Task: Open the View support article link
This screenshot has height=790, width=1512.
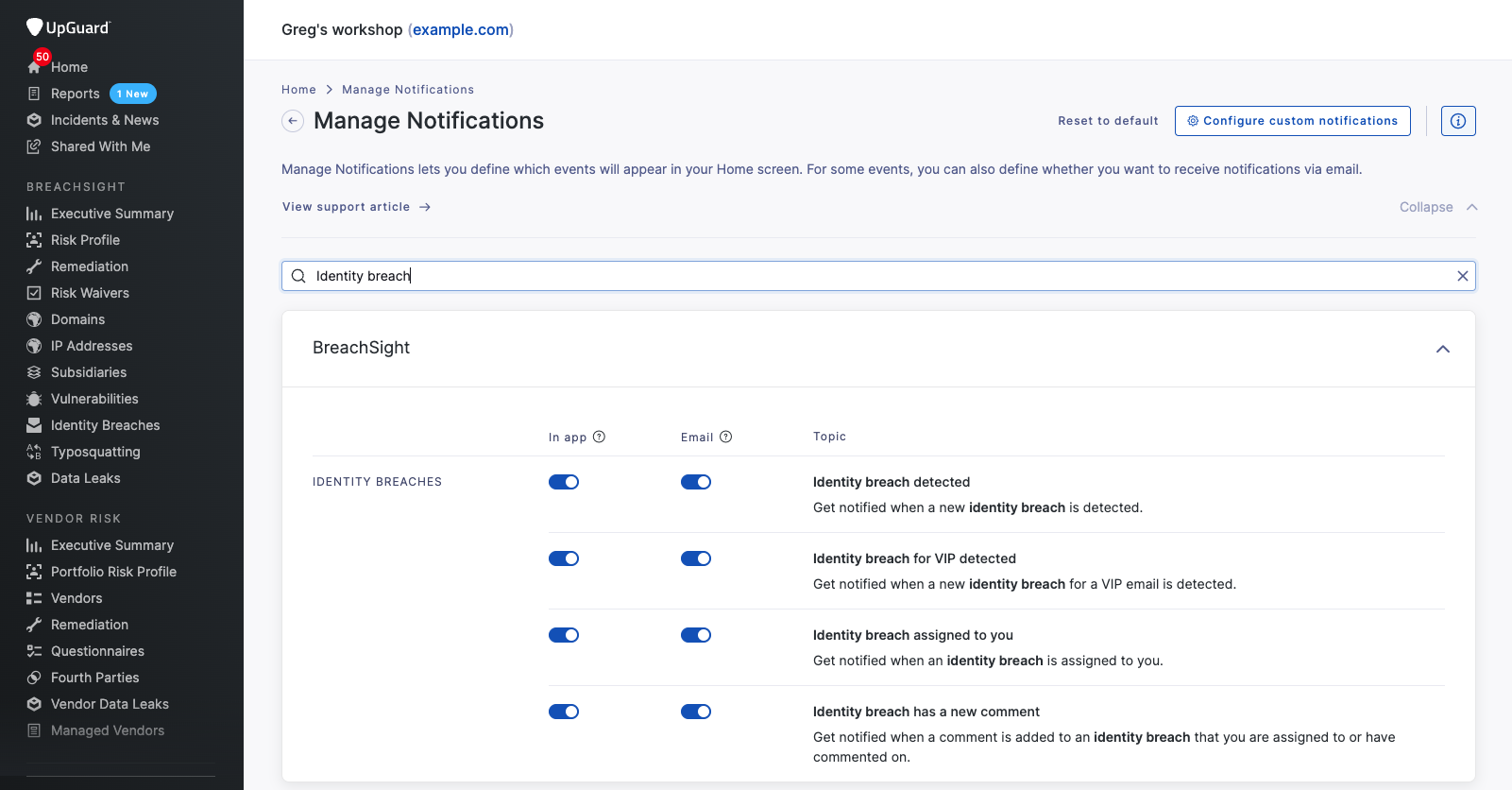Action: click(x=356, y=207)
